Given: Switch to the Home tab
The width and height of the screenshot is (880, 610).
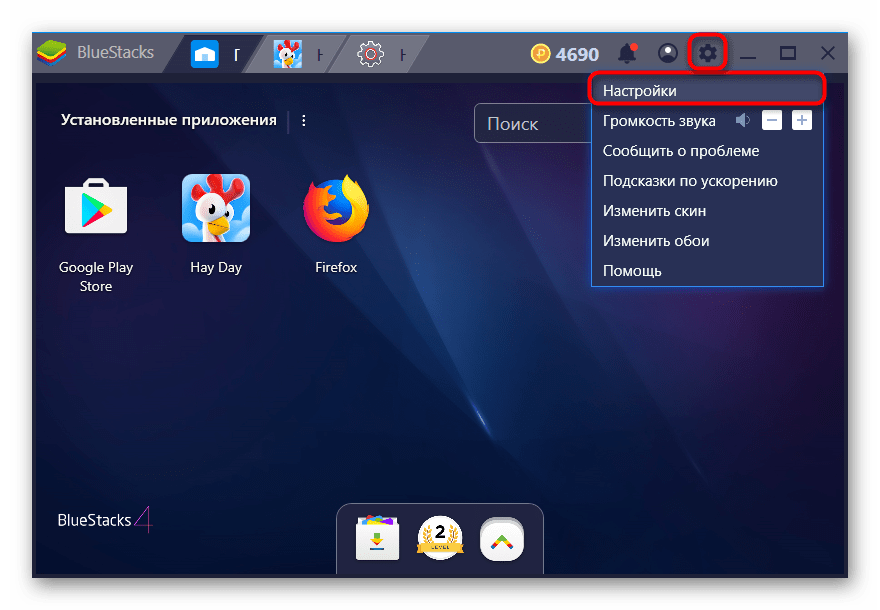Looking at the screenshot, I should click(x=215, y=53).
